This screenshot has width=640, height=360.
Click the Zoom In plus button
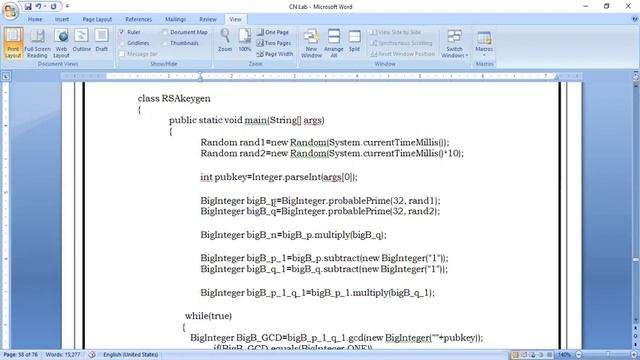pyautogui.click(x=634, y=355)
